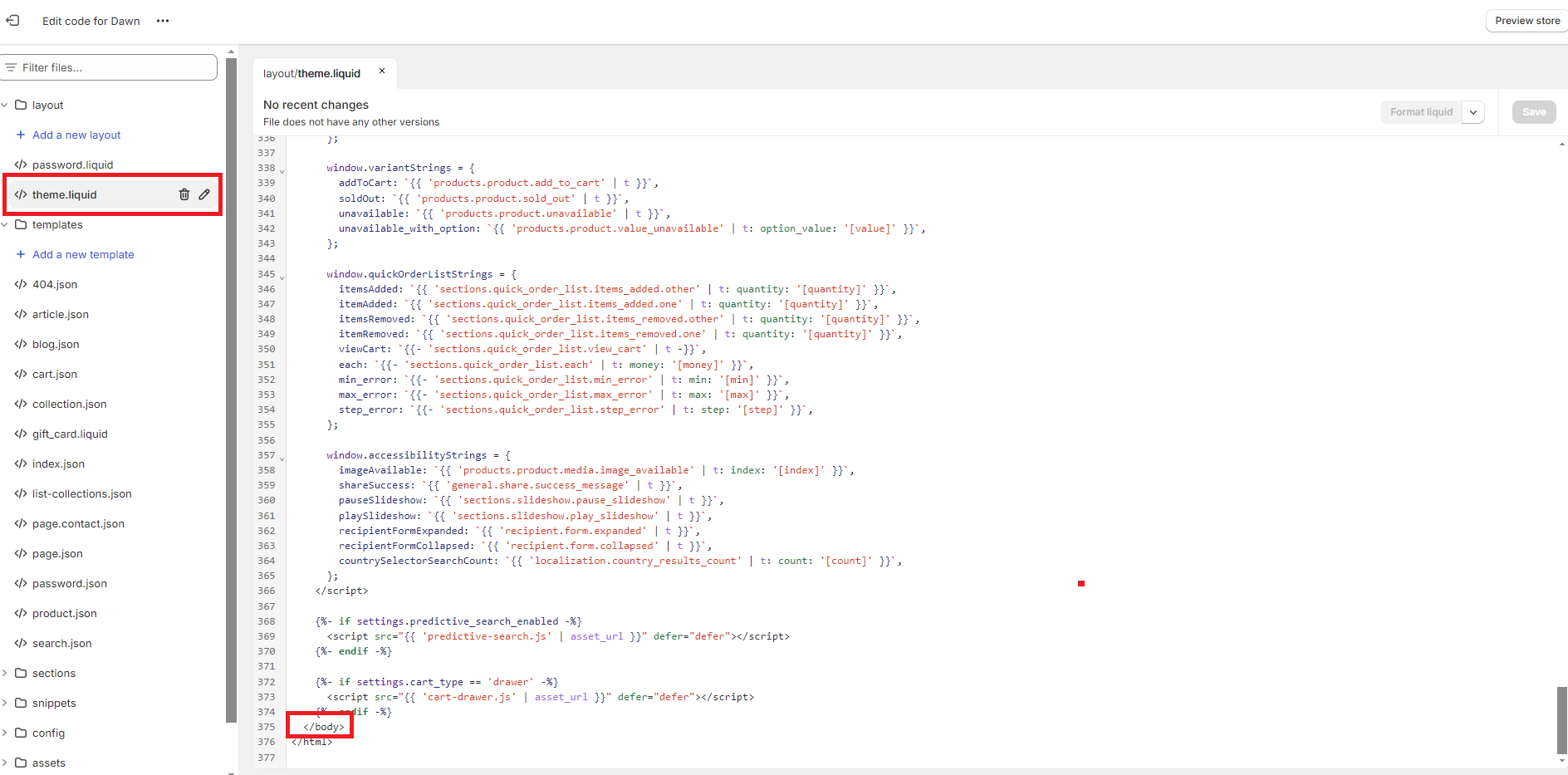Open the Format liquid dropdown arrow

pyautogui.click(x=1473, y=112)
